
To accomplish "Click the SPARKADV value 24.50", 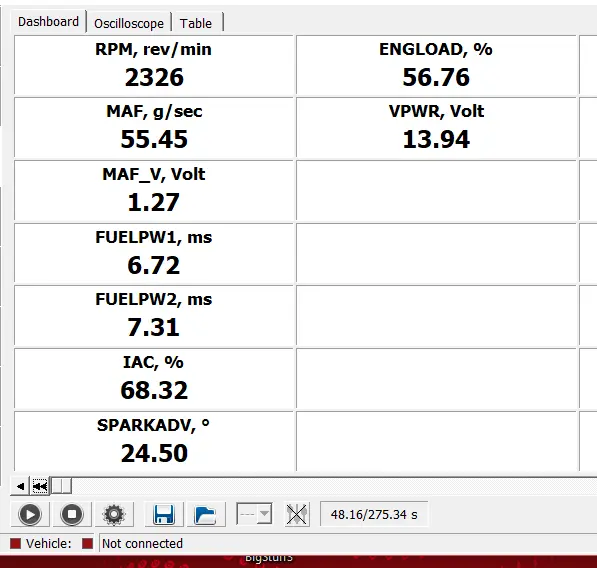I will [154, 453].
